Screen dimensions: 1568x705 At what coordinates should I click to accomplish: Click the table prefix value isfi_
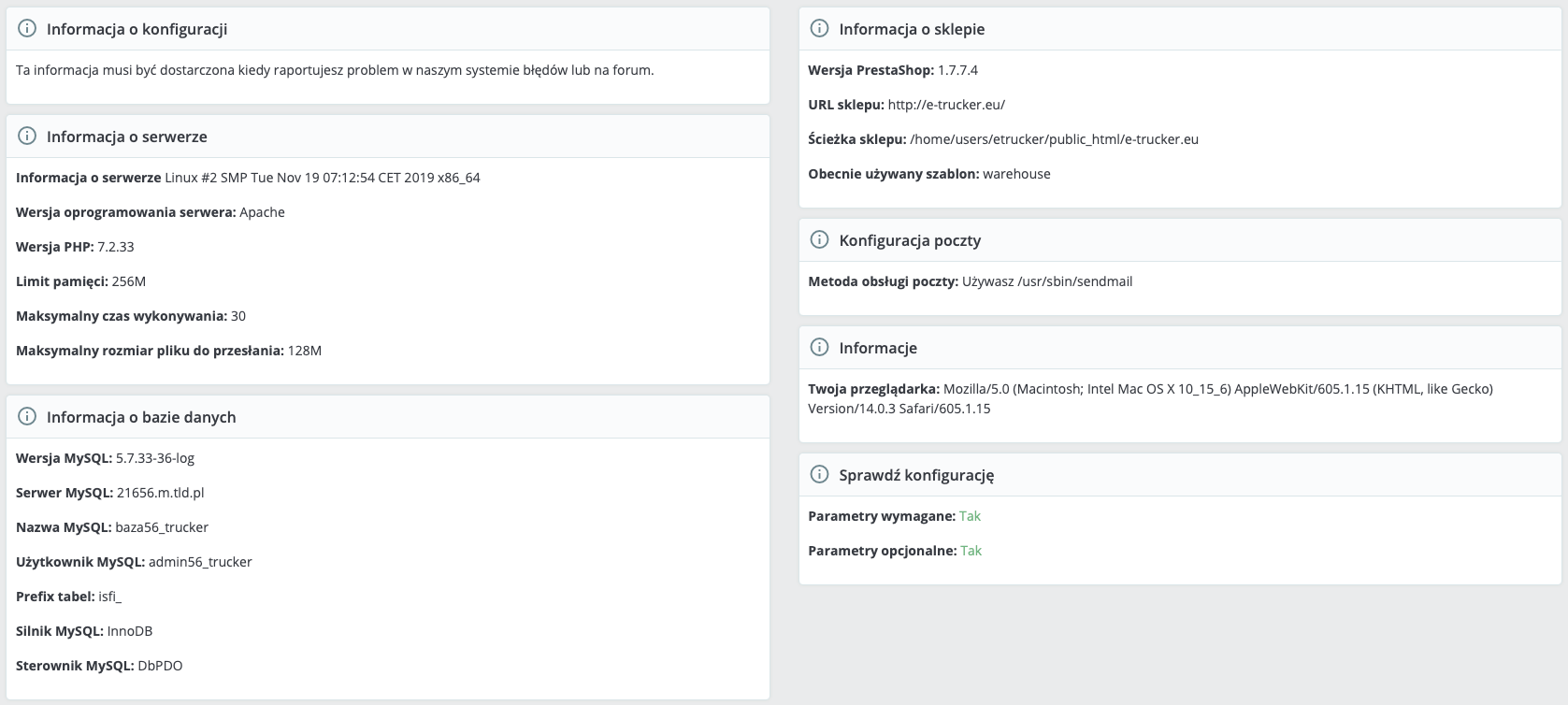(x=109, y=597)
